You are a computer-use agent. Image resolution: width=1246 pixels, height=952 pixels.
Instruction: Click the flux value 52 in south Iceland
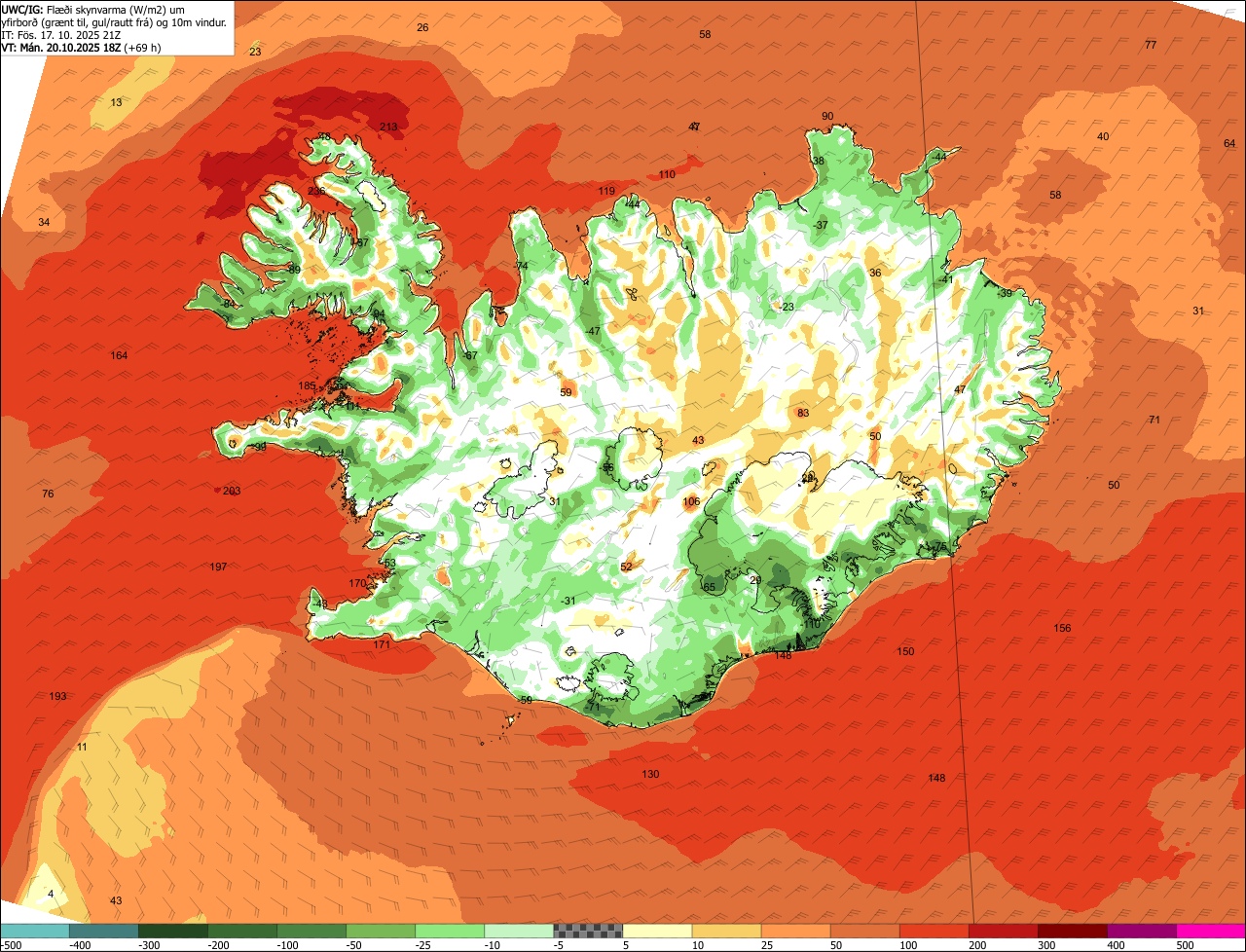(x=626, y=567)
